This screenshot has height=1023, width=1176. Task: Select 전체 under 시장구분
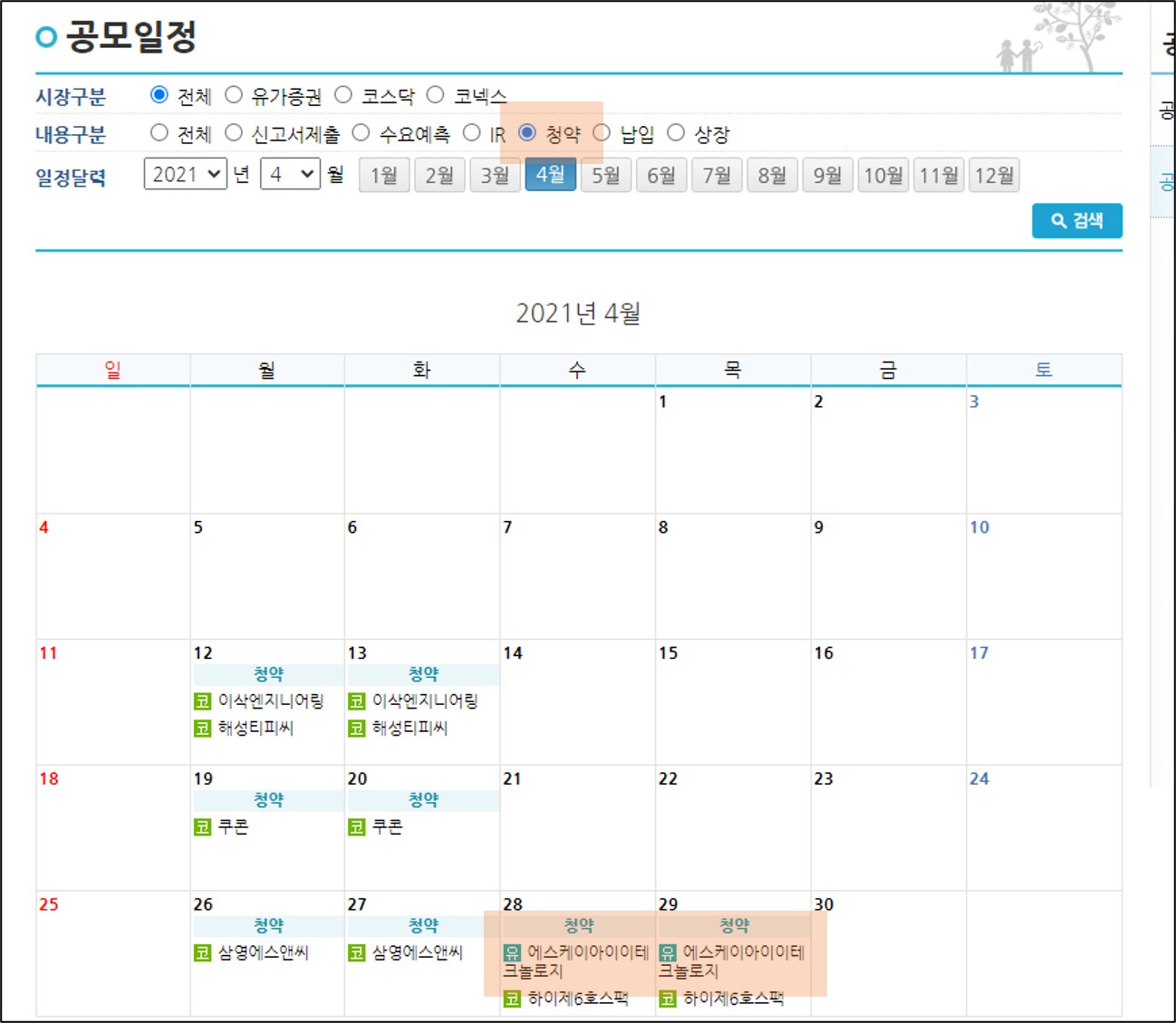click(159, 95)
